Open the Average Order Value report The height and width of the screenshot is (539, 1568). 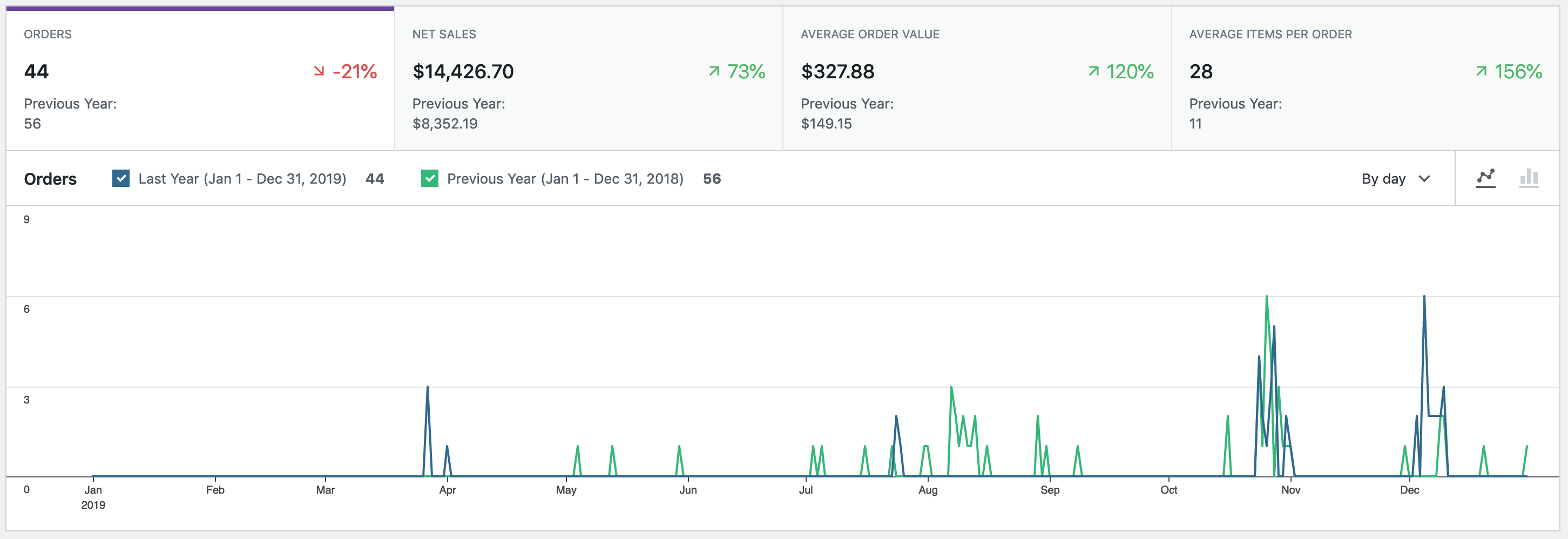pyautogui.click(x=976, y=76)
